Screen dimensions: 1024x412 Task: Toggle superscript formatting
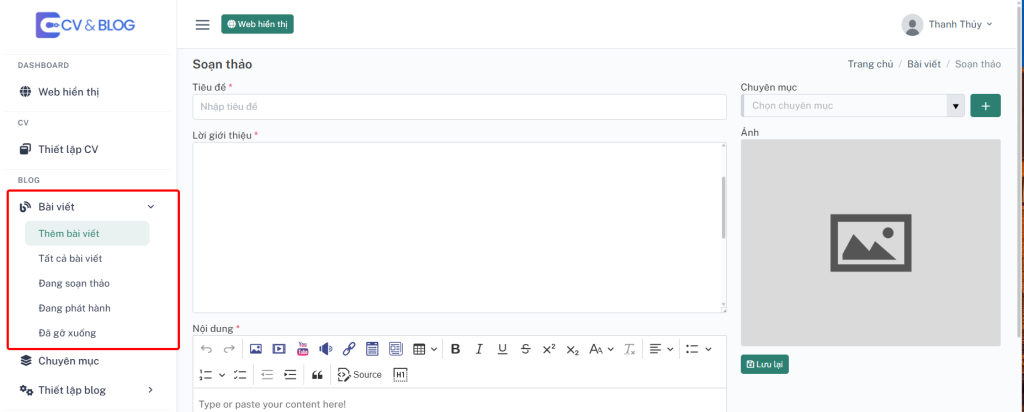[x=549, y=349]
